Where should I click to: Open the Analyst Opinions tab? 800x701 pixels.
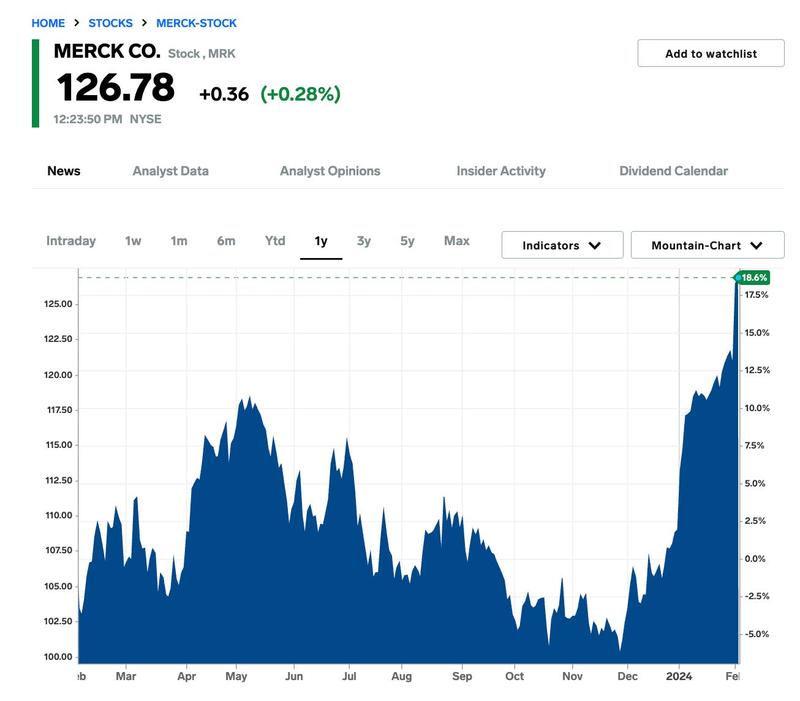(x=330, y=171)
